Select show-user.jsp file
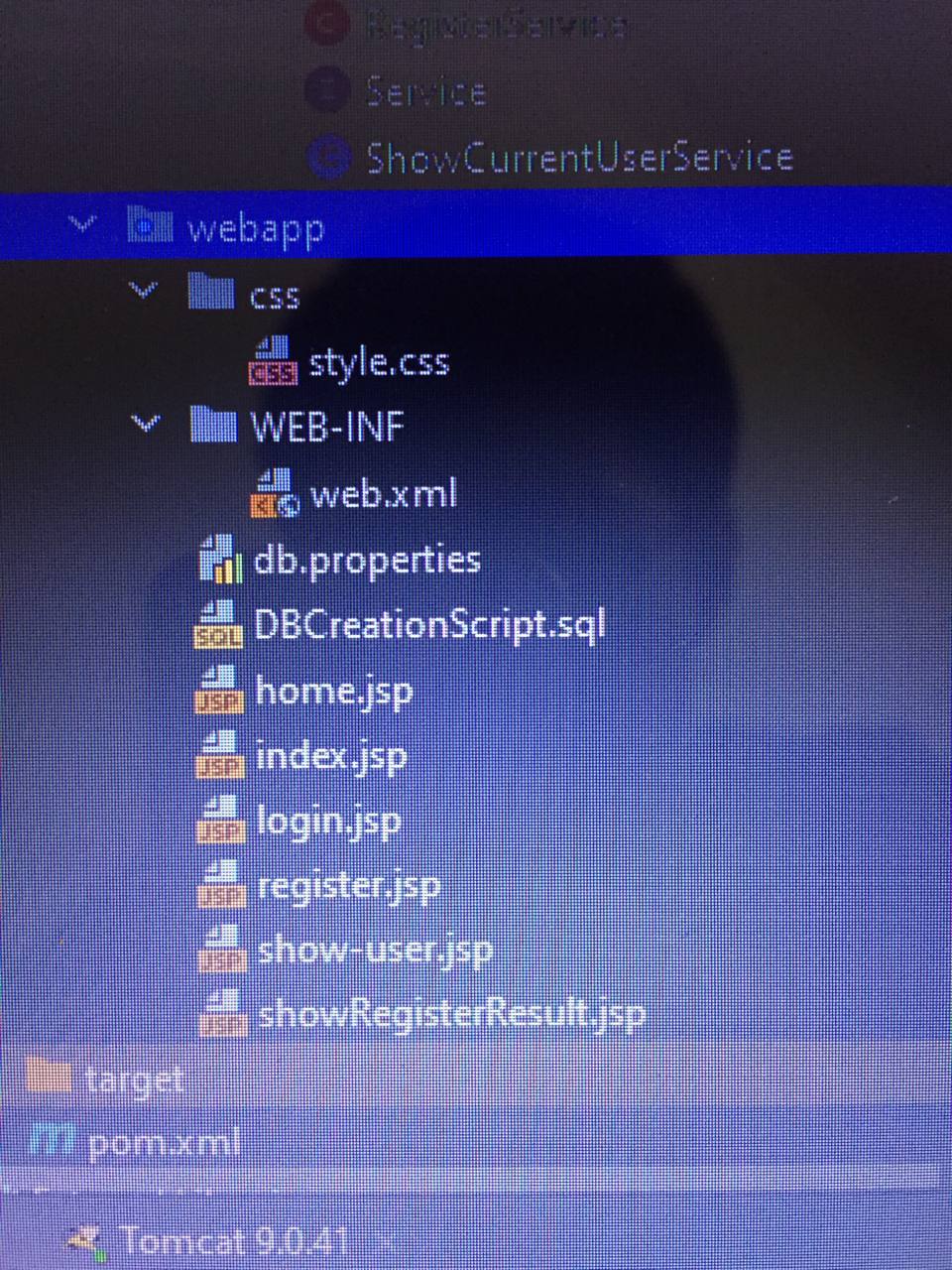 tap(374, 951)
